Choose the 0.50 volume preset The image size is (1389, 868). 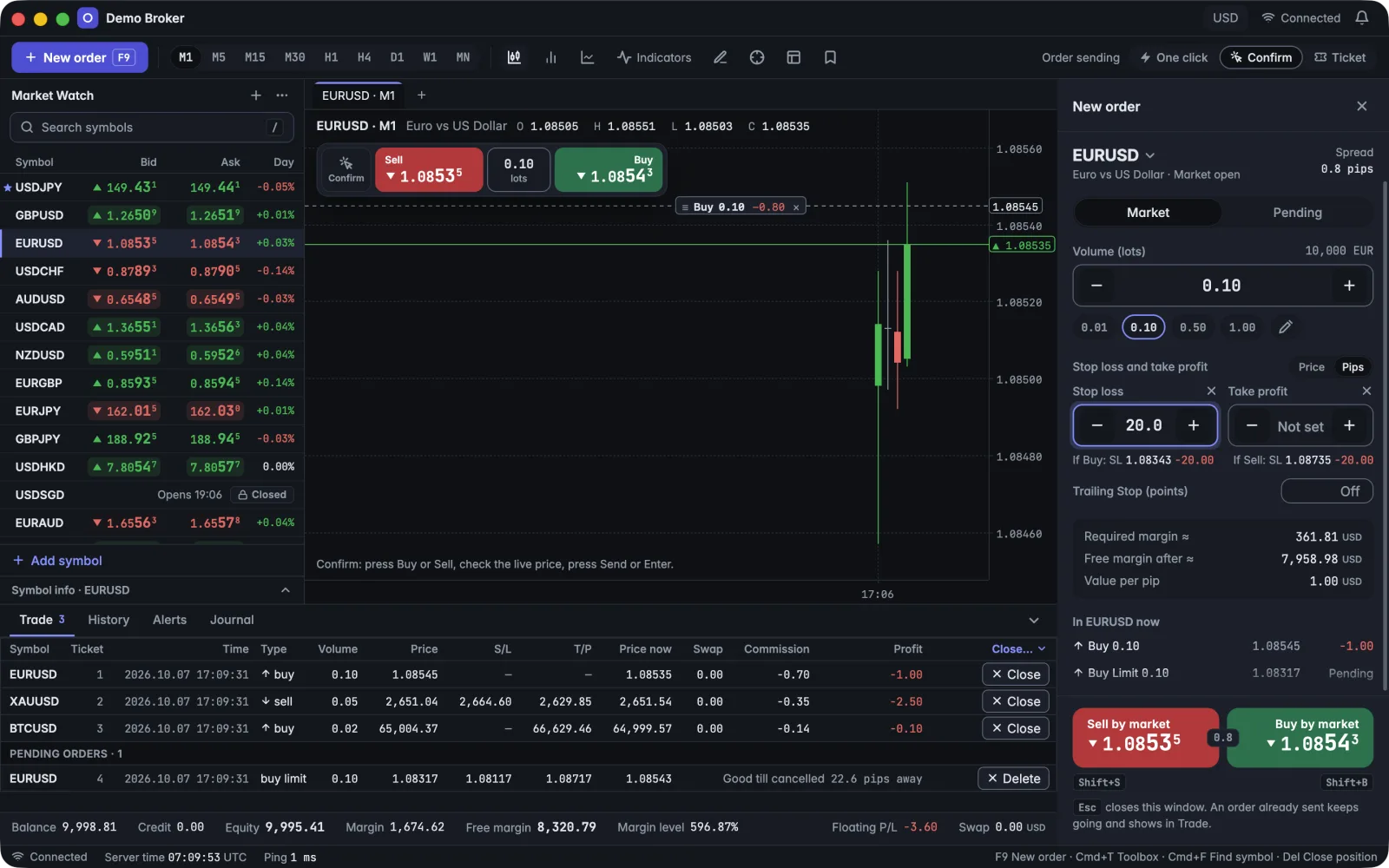1193,327
